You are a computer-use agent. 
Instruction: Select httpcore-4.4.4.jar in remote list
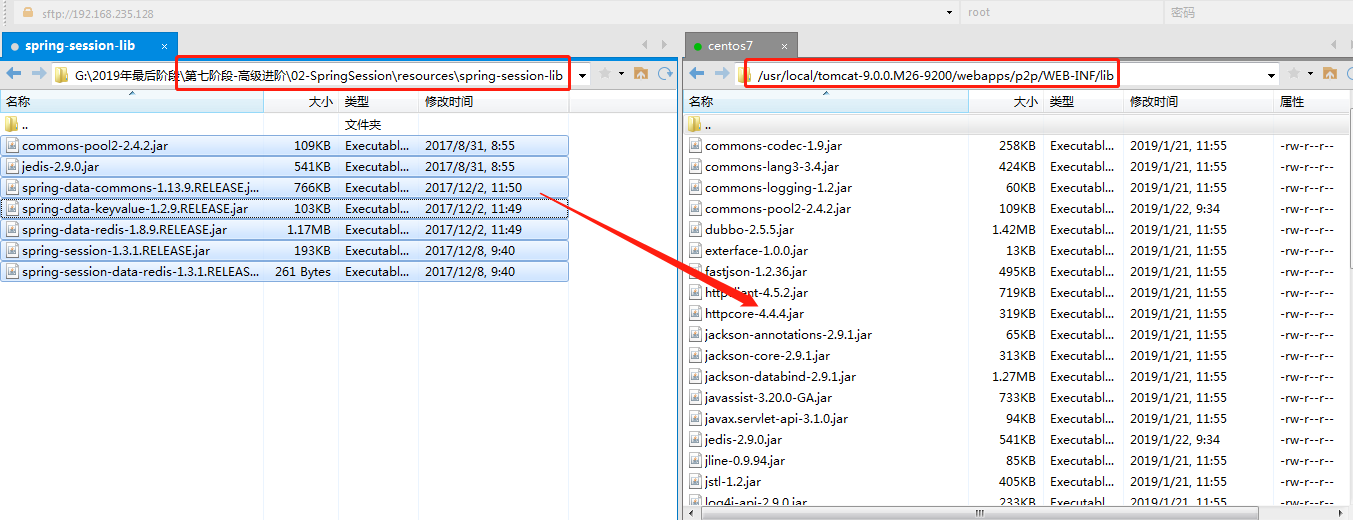pyautogui.click(x=754, y=314)
